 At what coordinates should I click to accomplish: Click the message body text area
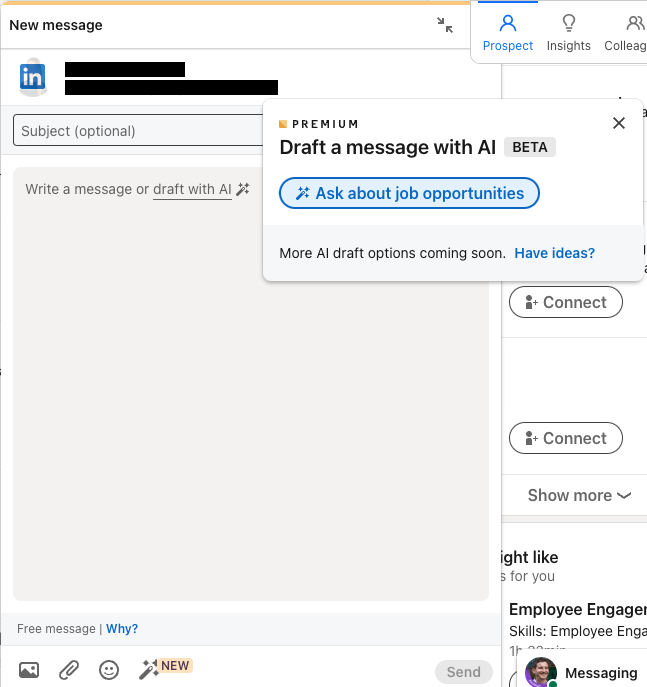click(x=251, y=383)
